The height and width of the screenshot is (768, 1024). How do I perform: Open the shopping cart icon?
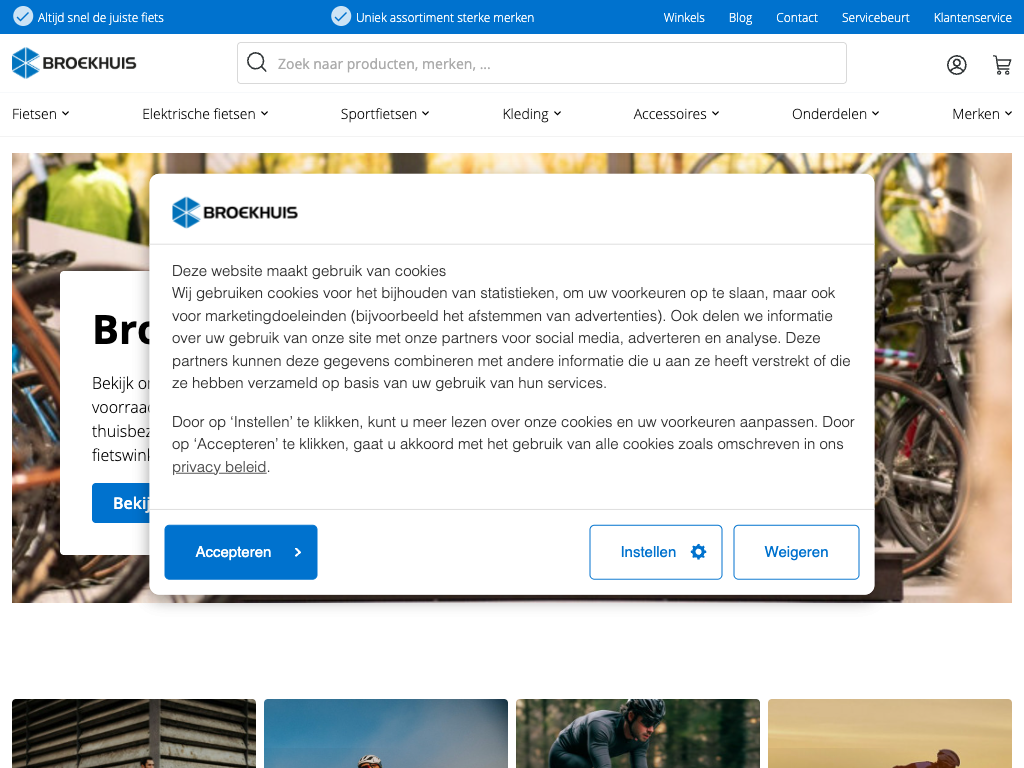point(1001,65)
